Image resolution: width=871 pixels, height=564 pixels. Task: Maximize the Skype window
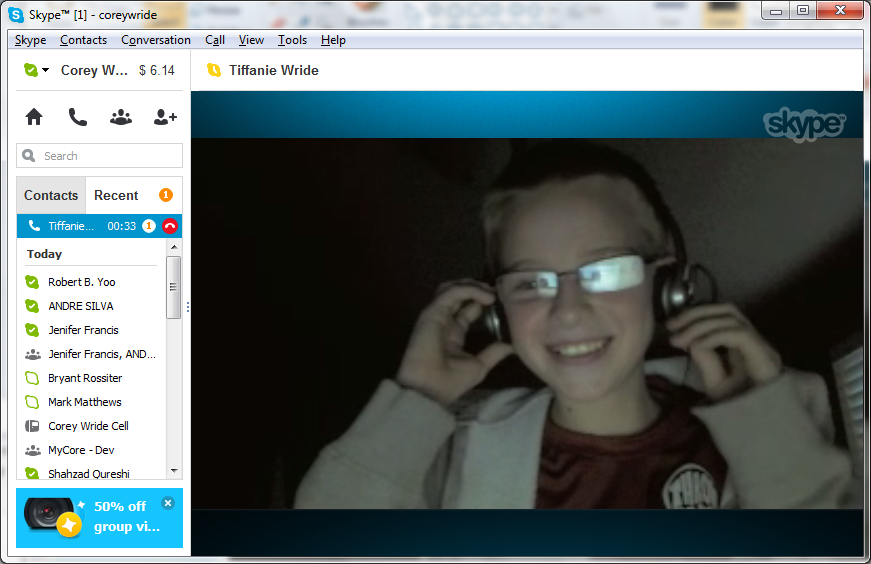[803, 11]
